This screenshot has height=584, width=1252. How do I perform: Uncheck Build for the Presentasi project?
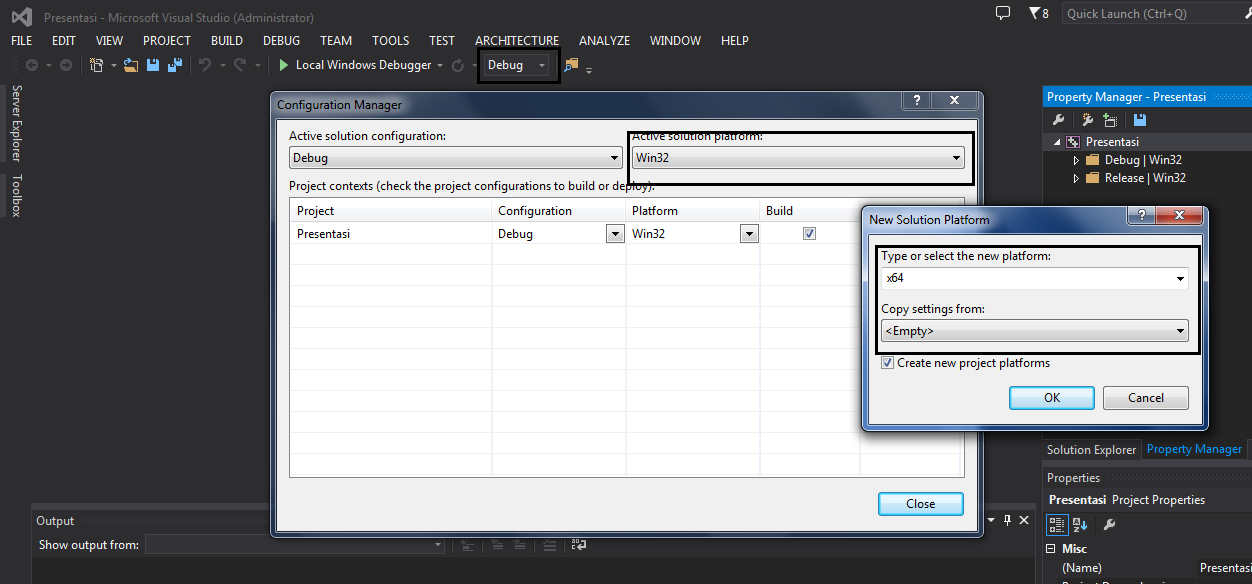tap(809, 232)
